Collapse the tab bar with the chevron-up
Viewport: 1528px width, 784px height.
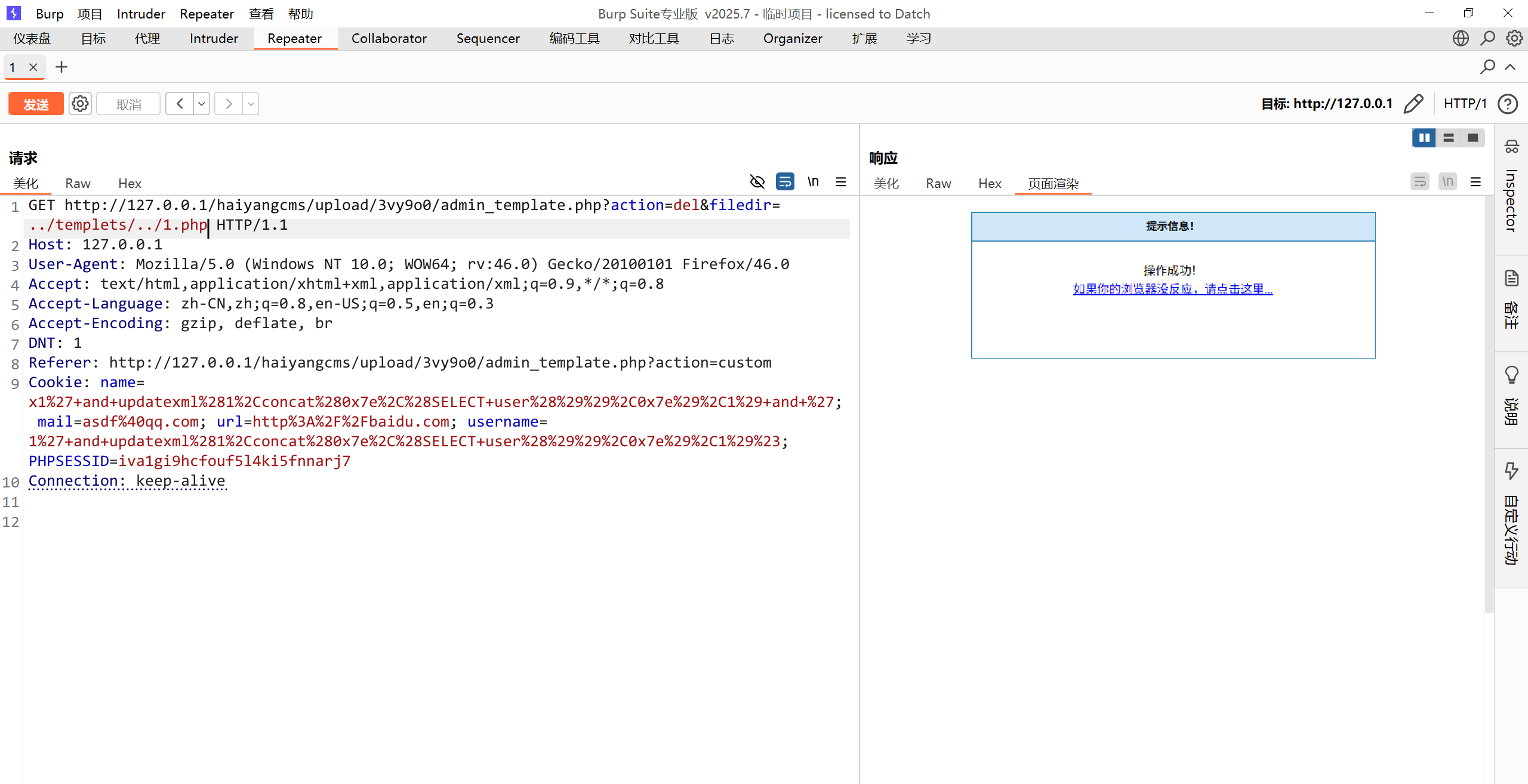pos(1510,67)
